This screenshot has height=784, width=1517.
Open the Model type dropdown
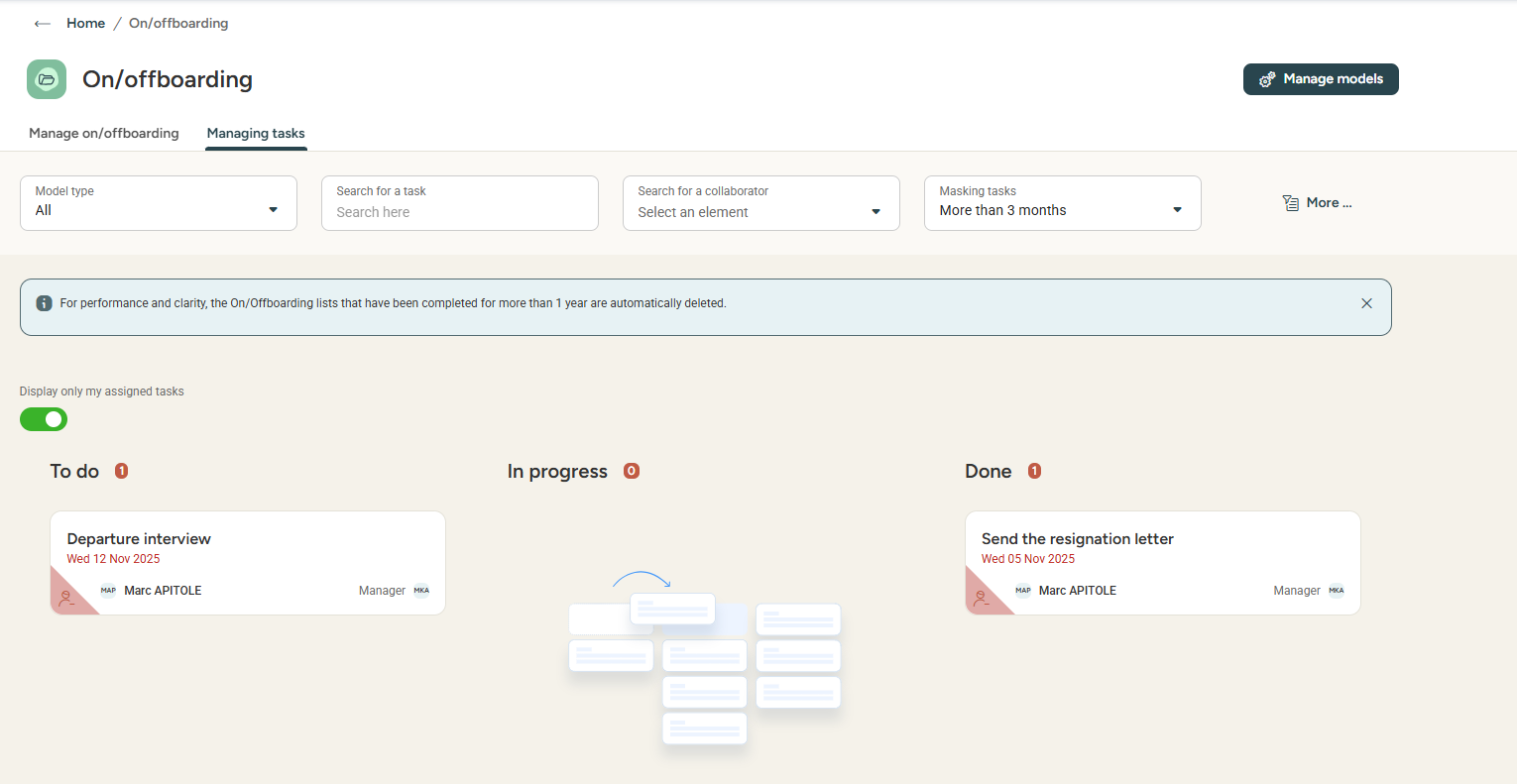click(x=159, y=203)
